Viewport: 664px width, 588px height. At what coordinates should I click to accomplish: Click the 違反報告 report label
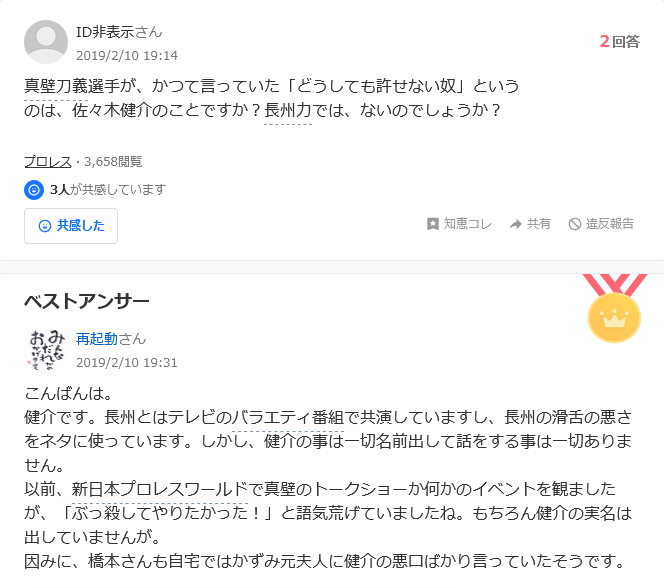coord(609,224)
